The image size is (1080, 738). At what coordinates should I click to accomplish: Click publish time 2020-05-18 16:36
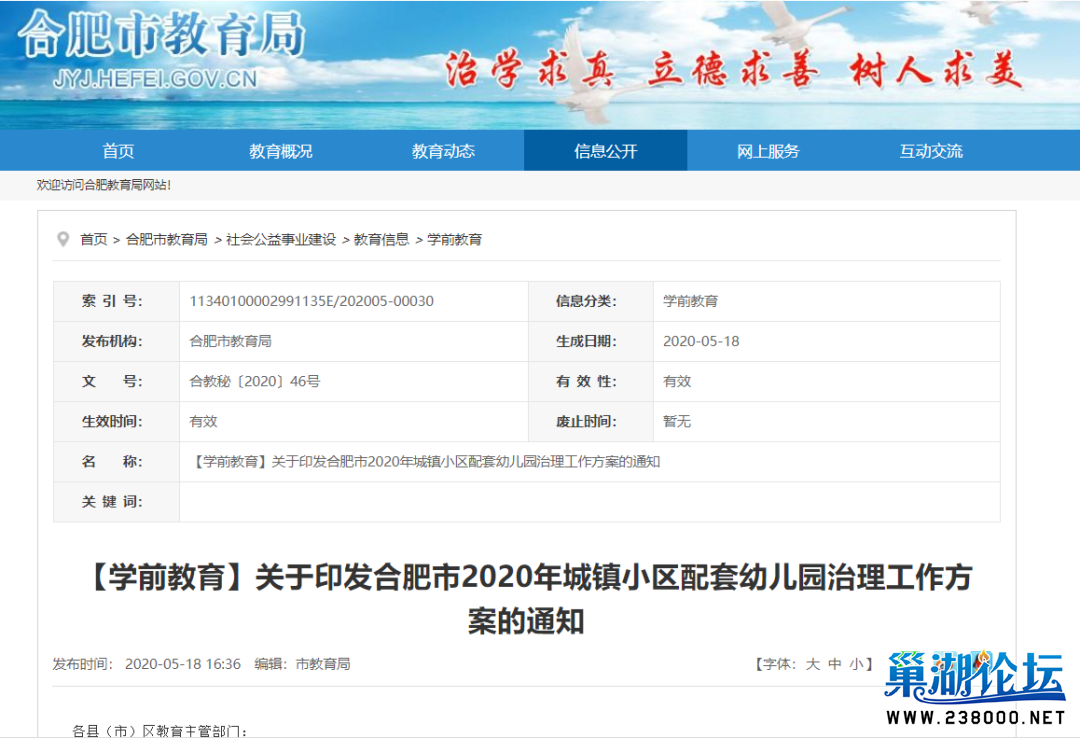[x=183, y=664]
